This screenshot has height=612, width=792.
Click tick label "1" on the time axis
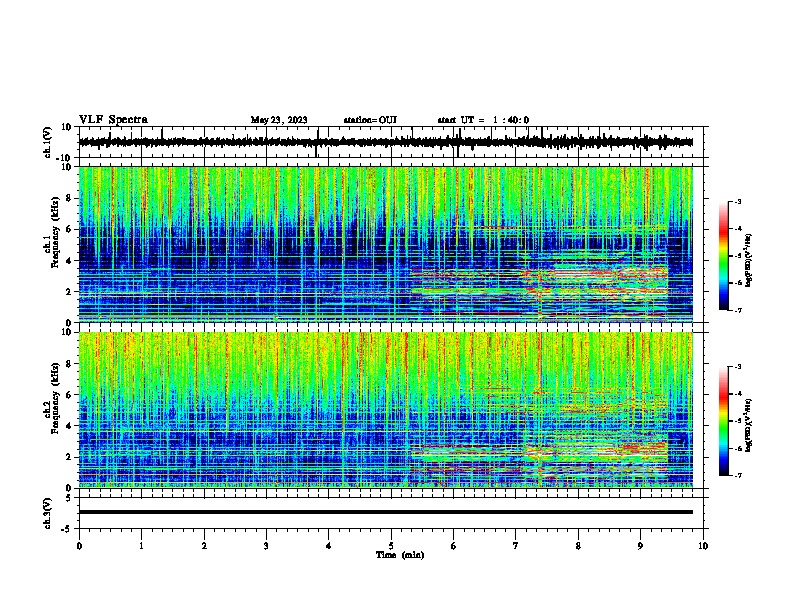coord(141,546)
